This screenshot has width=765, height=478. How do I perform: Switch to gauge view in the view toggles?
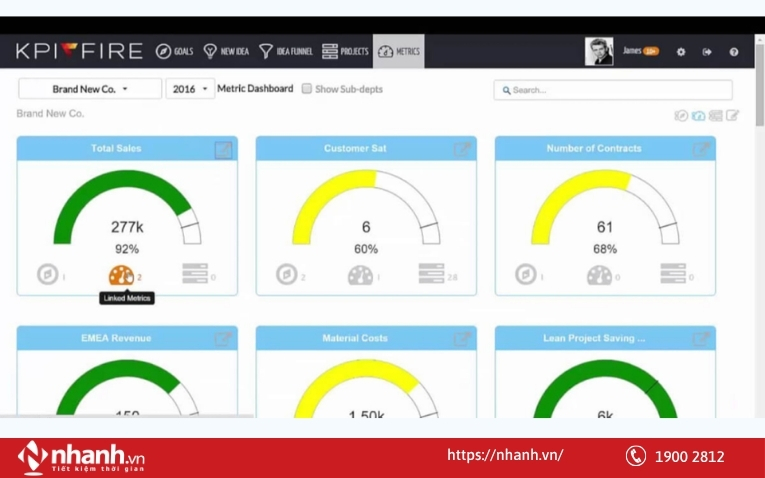click(698, 116)
